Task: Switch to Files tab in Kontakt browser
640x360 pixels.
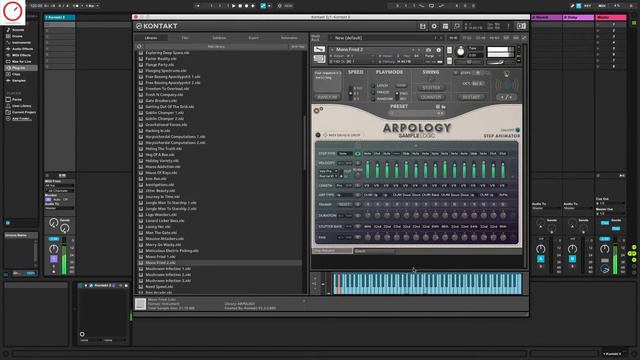Action: point(185,38)
